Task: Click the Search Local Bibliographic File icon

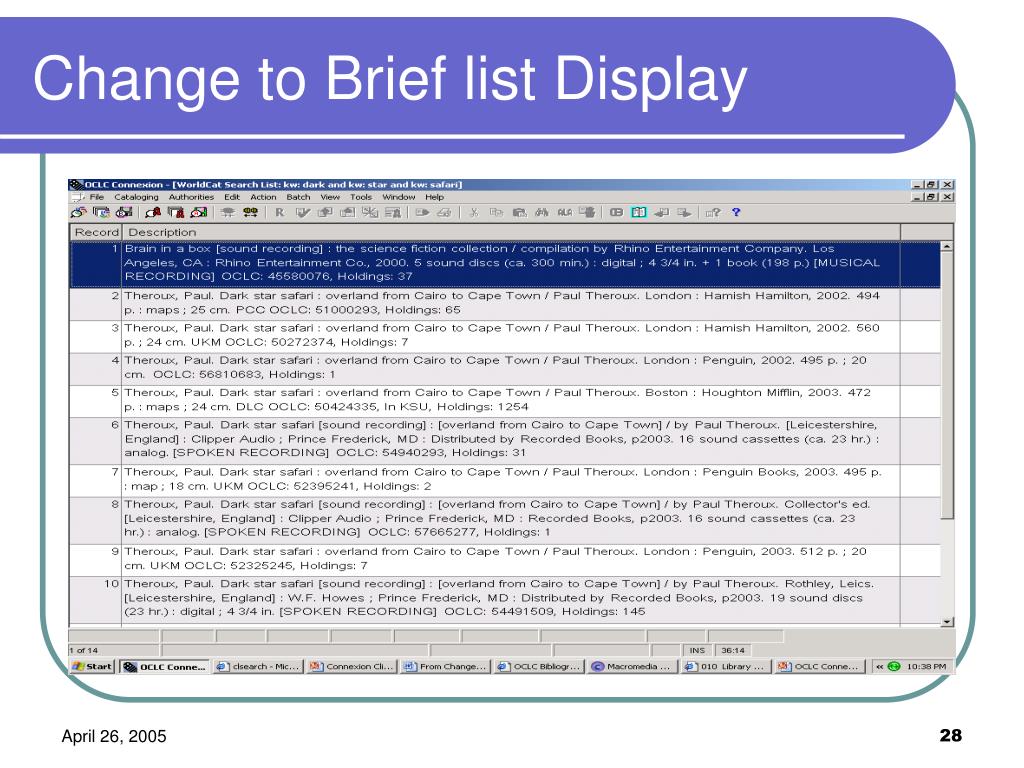Action: tap(123, 212)
